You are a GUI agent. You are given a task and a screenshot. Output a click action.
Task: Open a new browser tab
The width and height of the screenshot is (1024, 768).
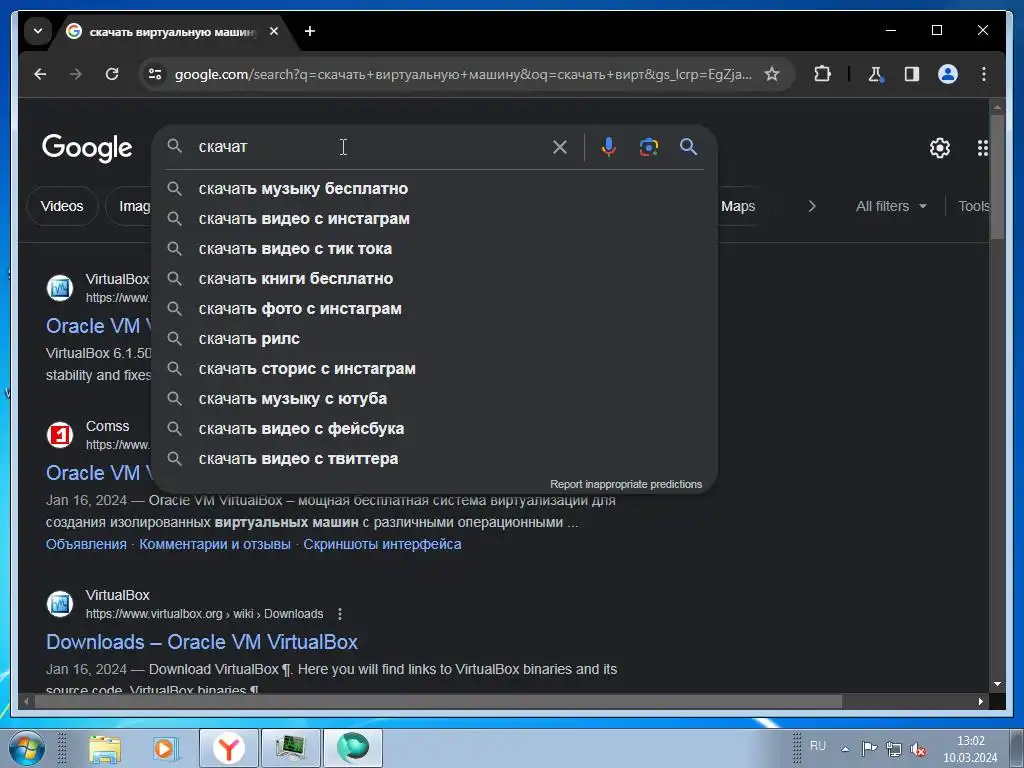tap(310, 31)
